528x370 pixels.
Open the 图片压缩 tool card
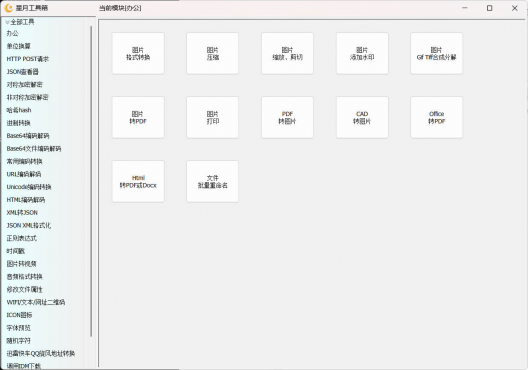[x=212, y=53]
